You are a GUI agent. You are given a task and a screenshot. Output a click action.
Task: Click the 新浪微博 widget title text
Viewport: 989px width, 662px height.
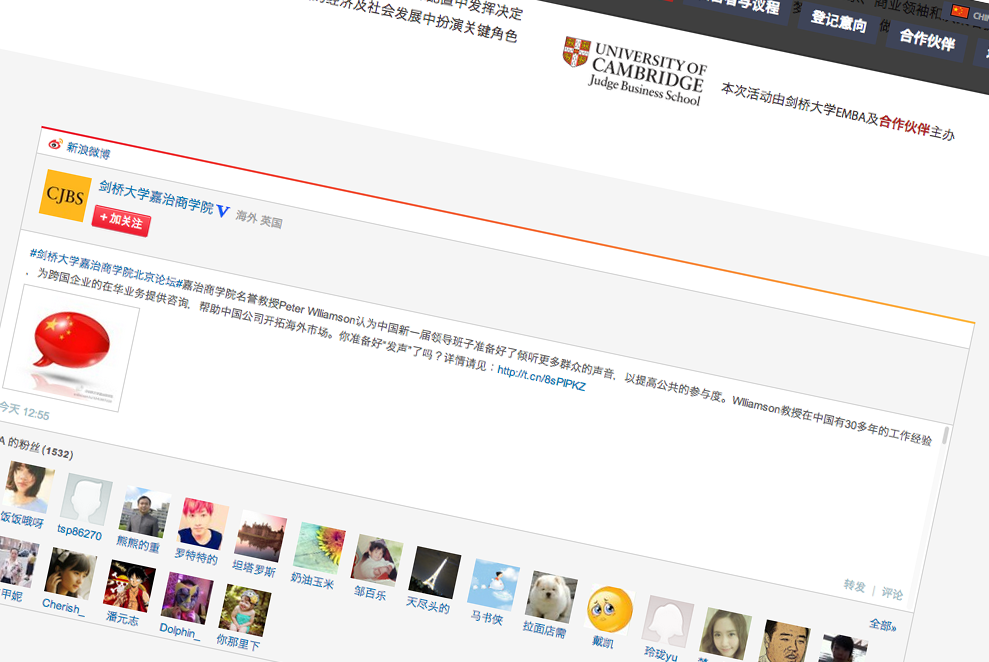88,151
